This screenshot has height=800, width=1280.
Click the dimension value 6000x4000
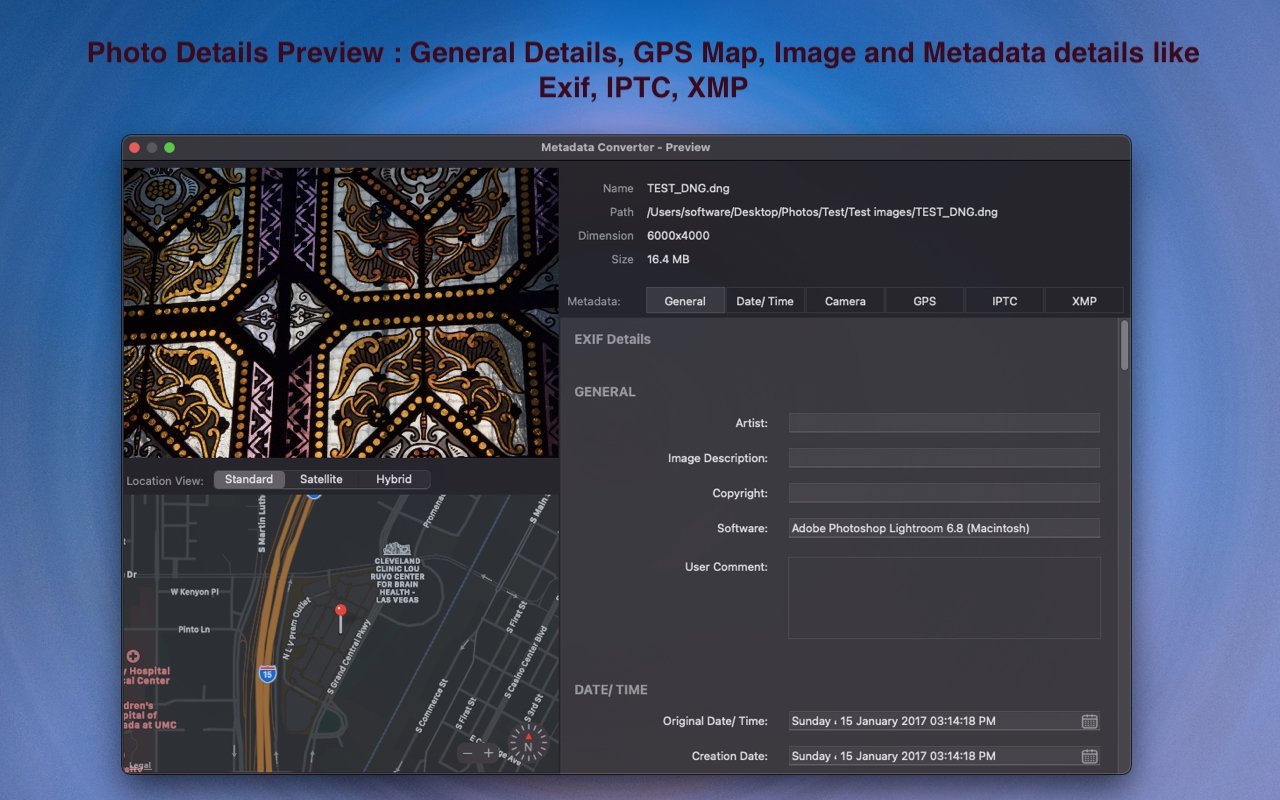point(678,236)
